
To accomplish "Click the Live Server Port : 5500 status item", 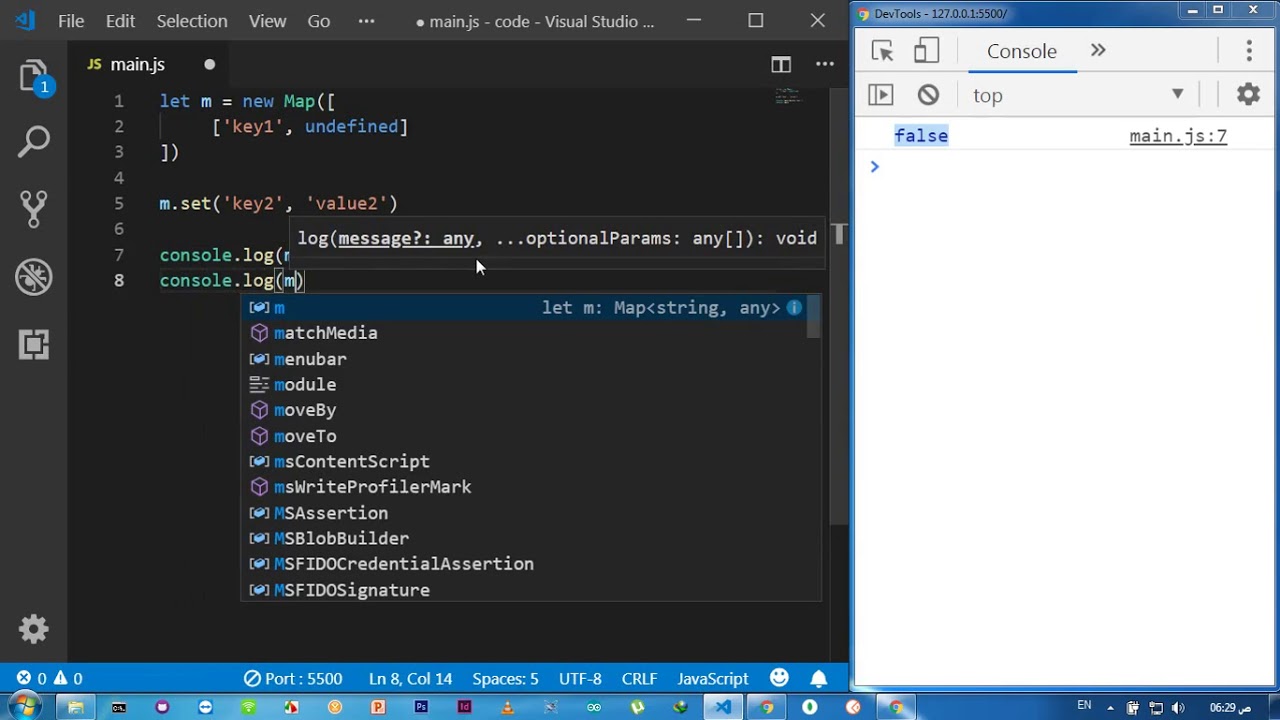I will tap(292, 679).
